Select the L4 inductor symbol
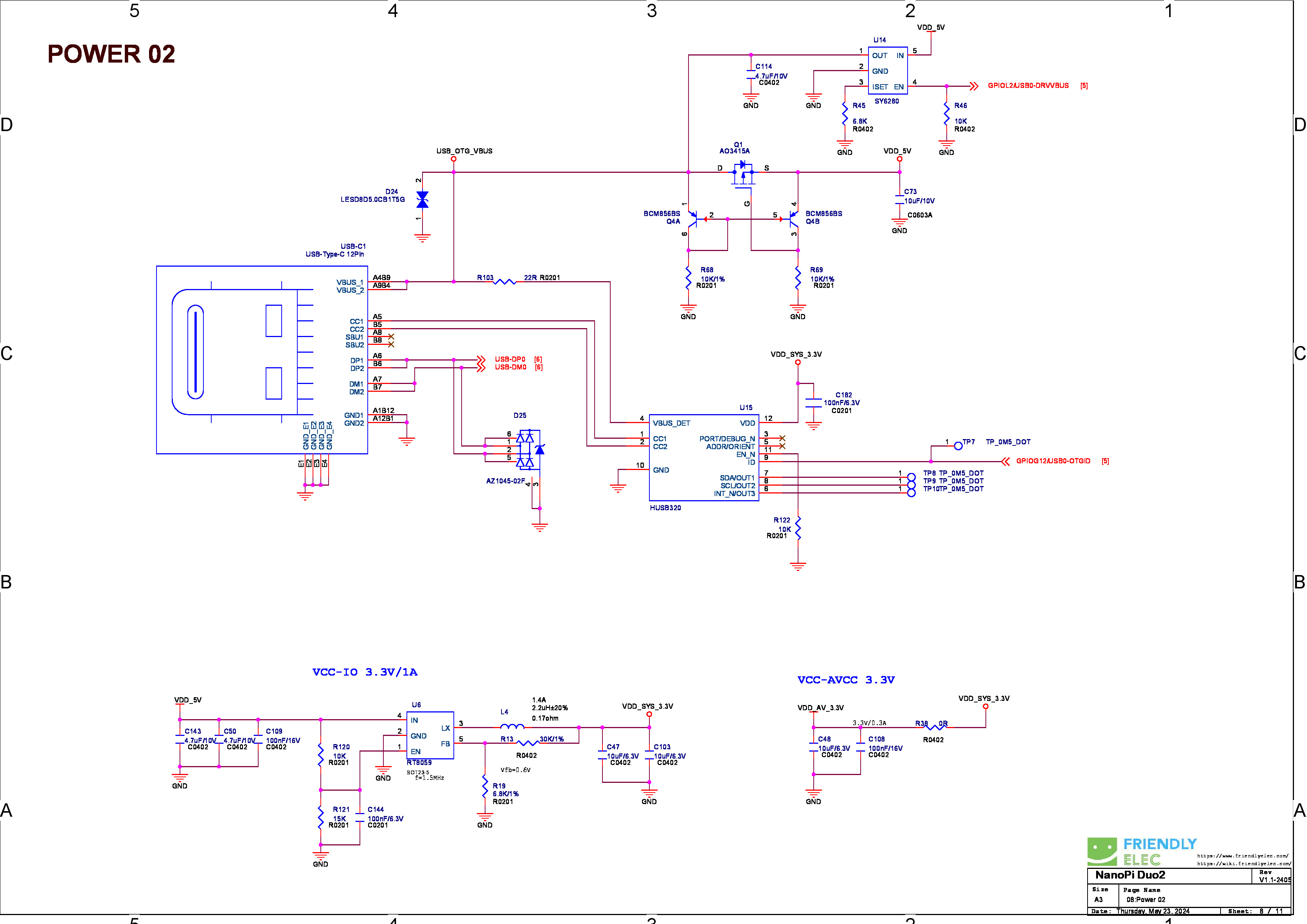 click(x=512, y=727)
